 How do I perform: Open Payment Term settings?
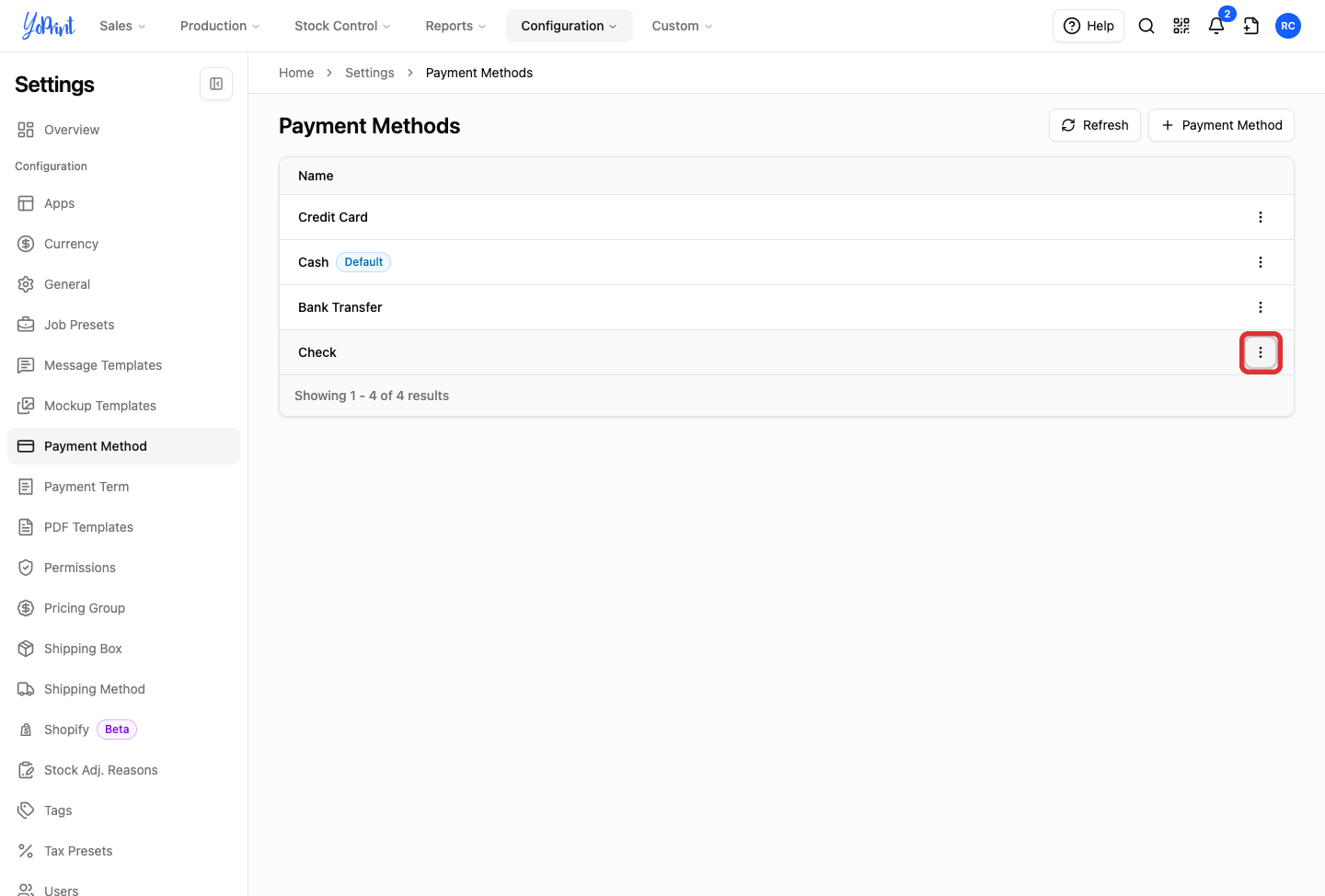123,487
